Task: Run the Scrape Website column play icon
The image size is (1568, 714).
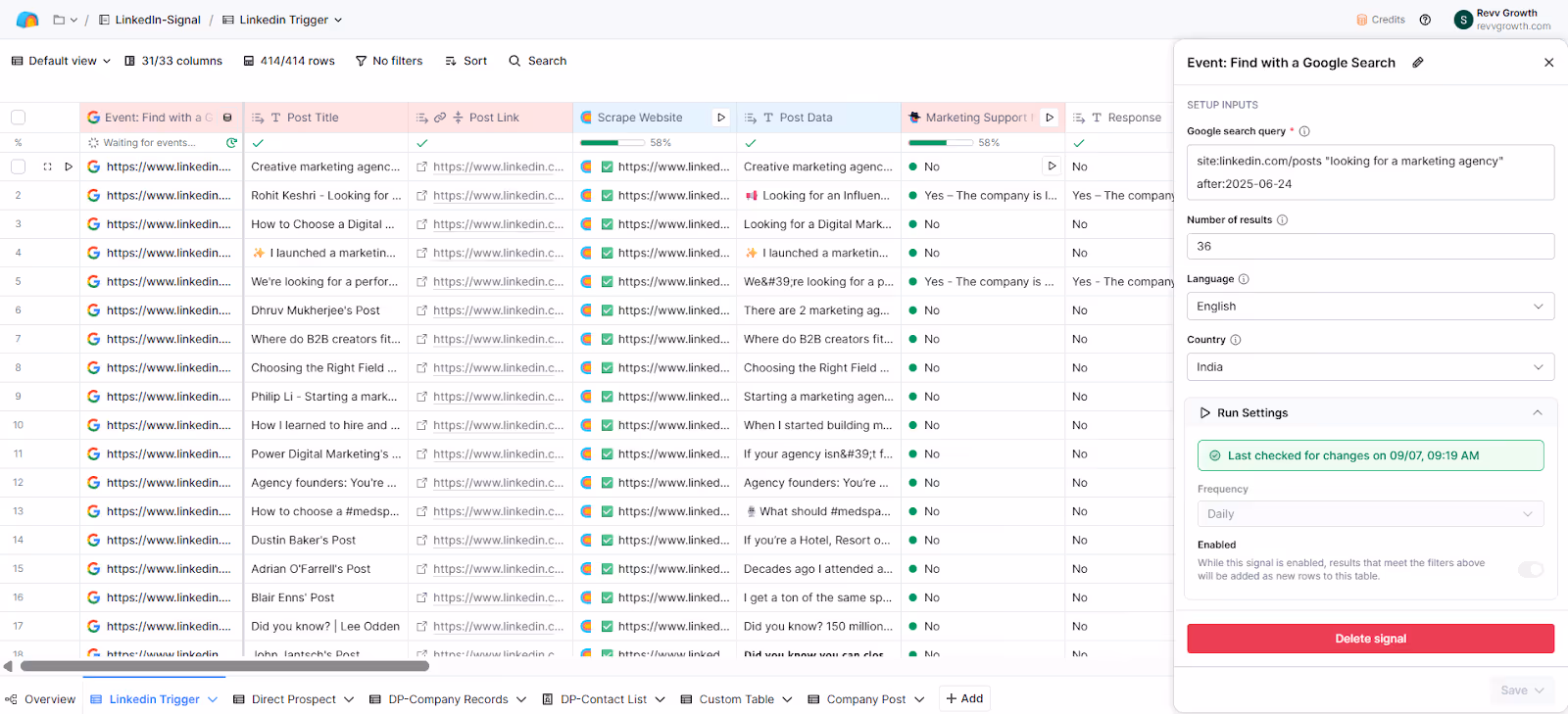Action: pos(721,118)
